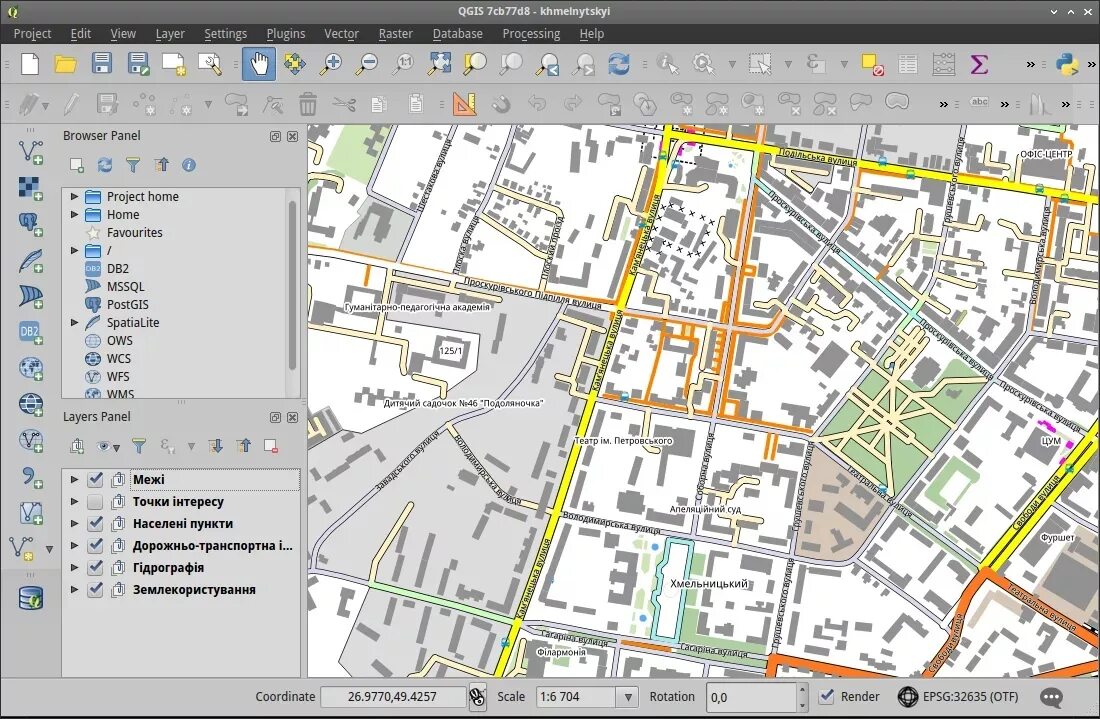Click the Coordinate input field
The image size is (1100, 719).
(x=393, y=697)
